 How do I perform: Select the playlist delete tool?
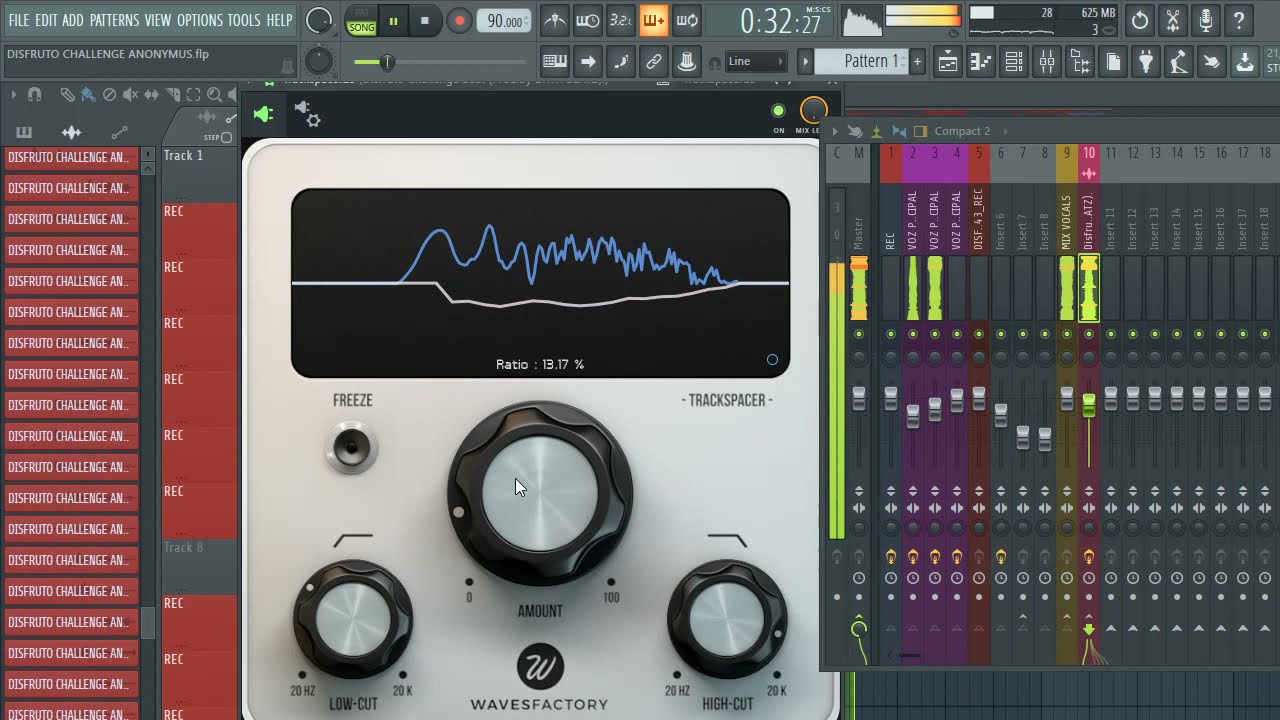[x=110, y=95]
